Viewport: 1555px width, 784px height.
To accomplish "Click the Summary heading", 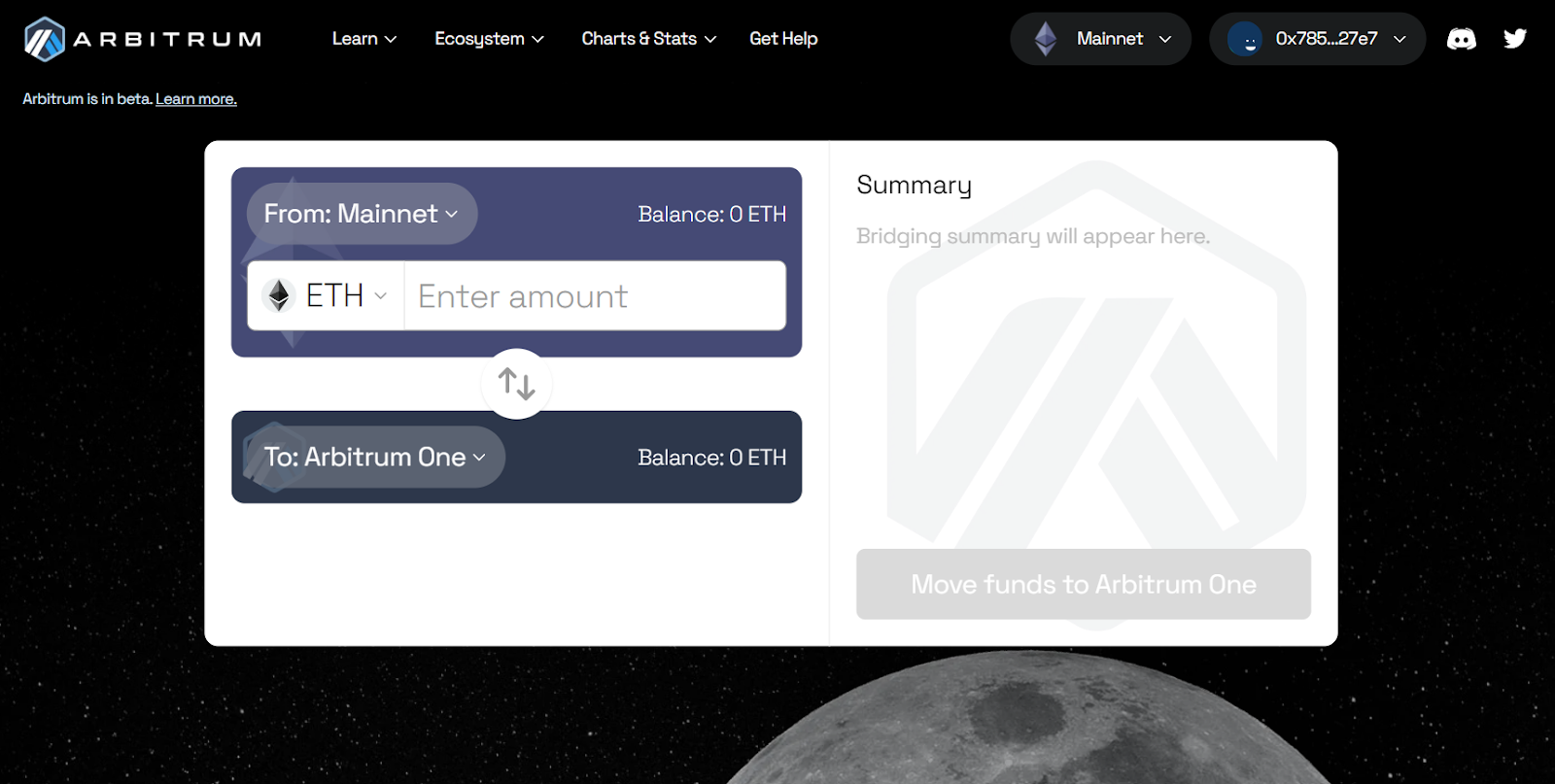I will pos(914,186).
